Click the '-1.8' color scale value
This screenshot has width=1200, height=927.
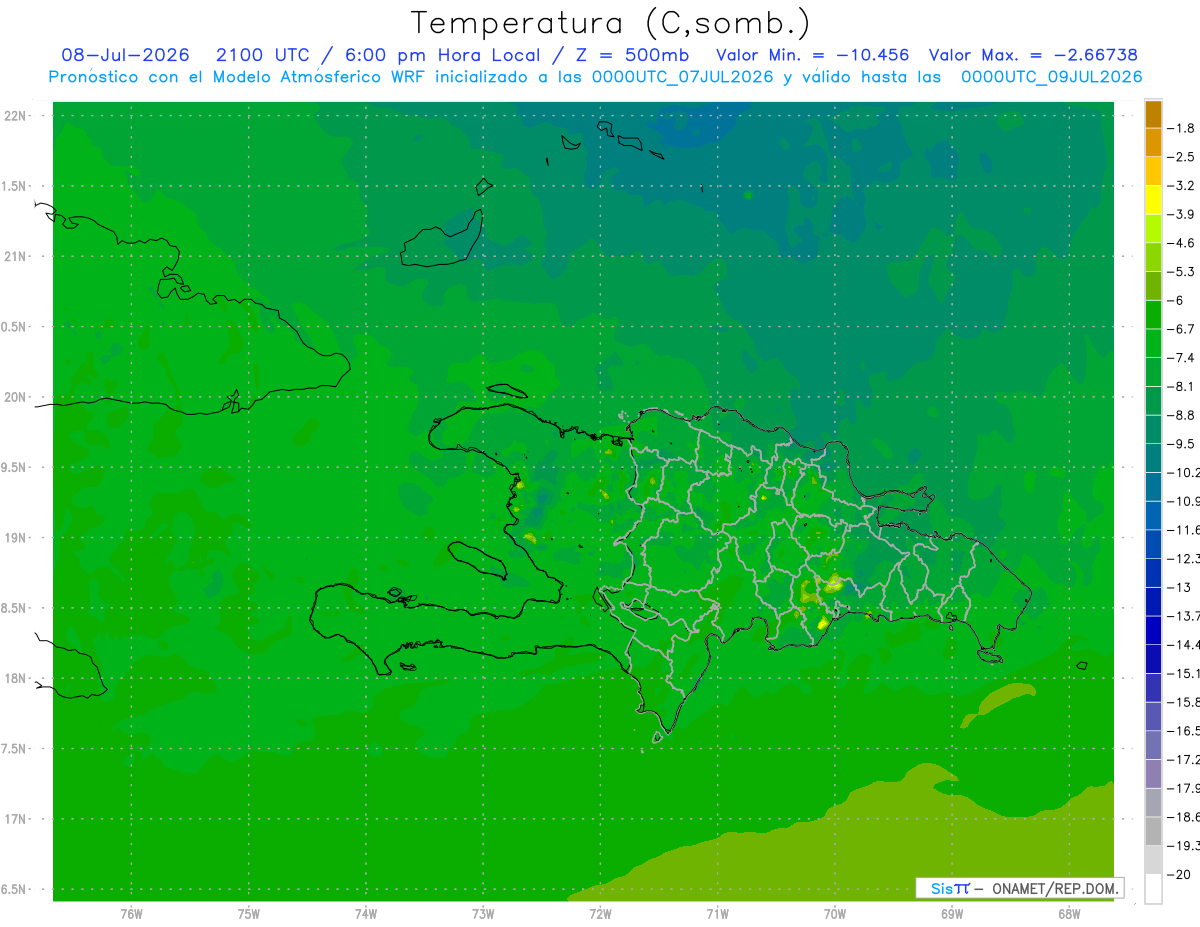point(1181,128)
